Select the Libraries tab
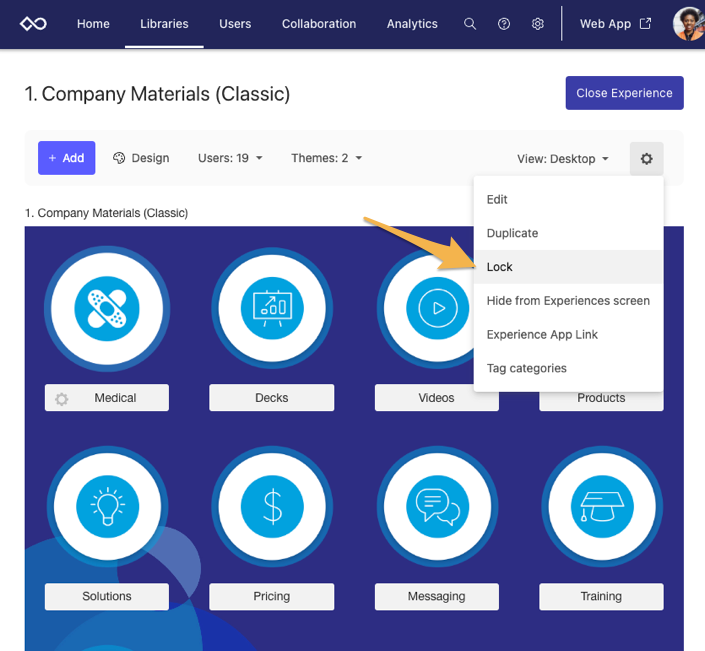Viewport: 705px width, 651px height. pos(164,24)
